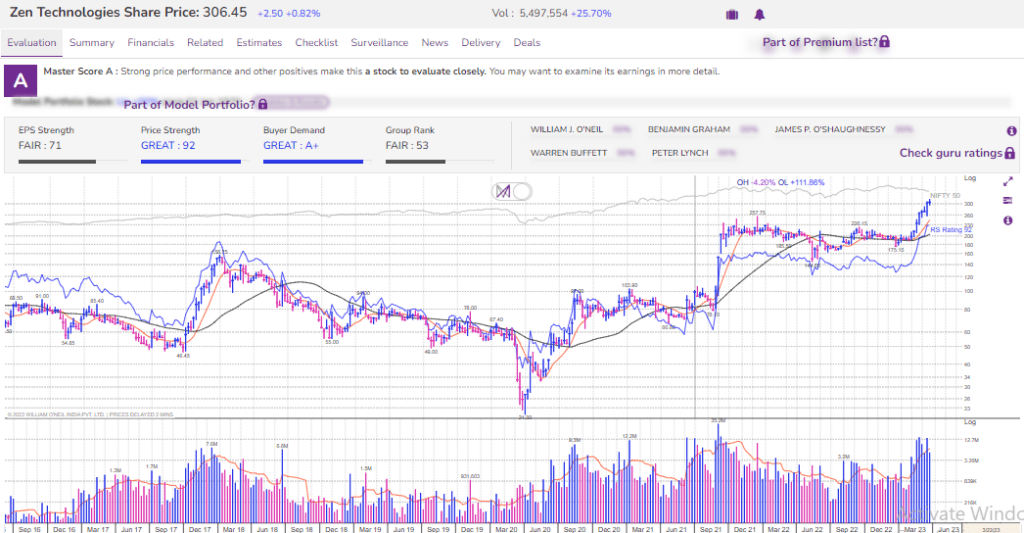The width and height of the screenshot is (1024, 533).
Task: Click Sep 16 on time axis
Action: pos(29,529)
